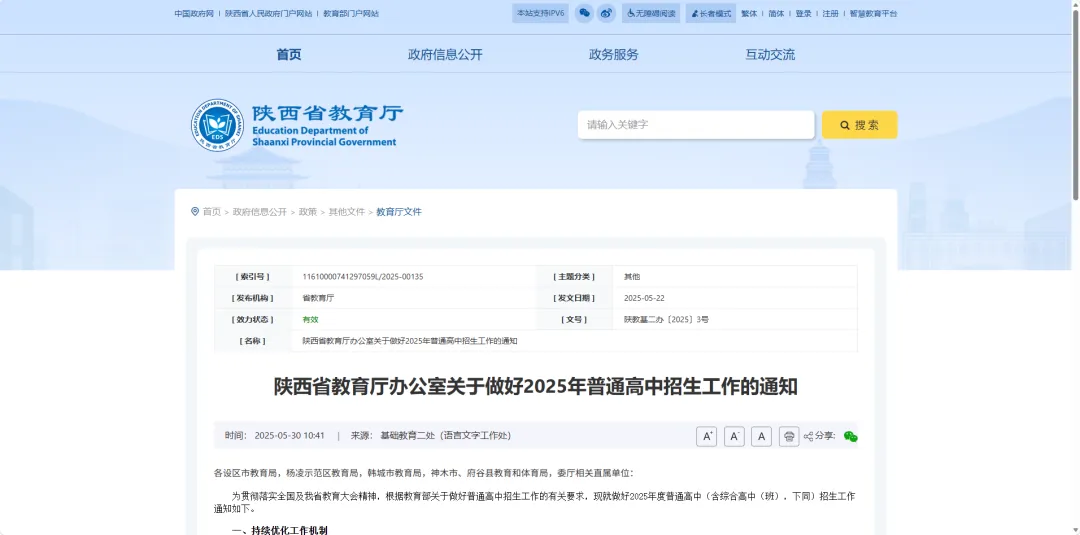Click index number 11610000741297059L/2025-00135
The width and height of the screenshot is (1080, 535).
click(x=363, y=277)
